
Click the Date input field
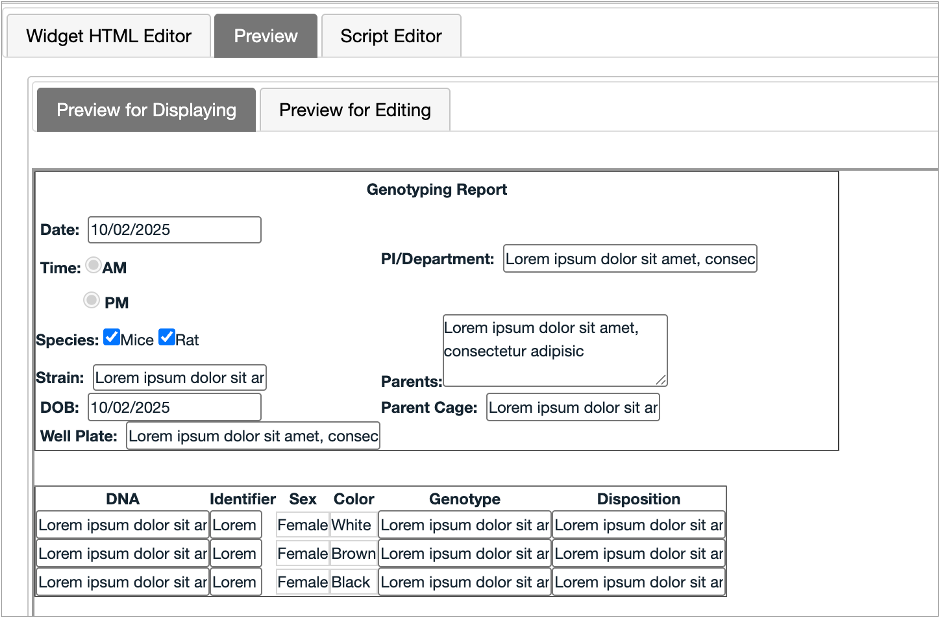(x=174, y=229)
